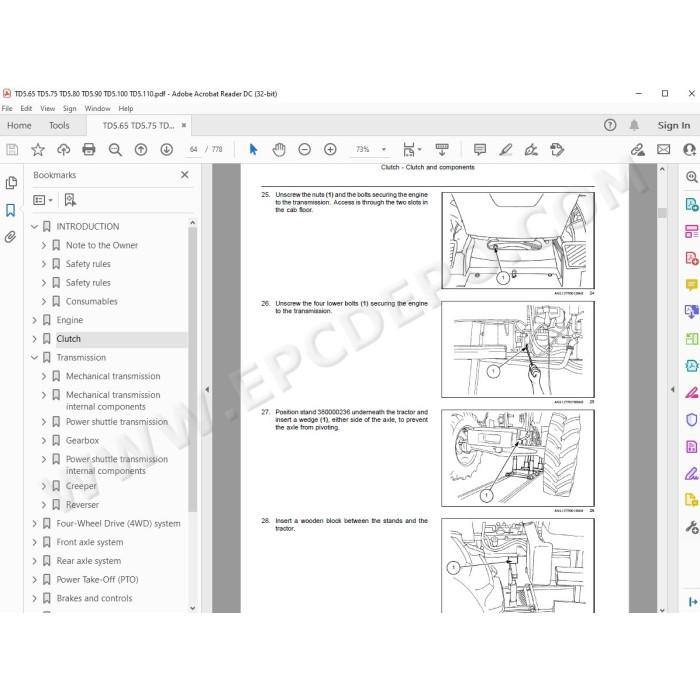Jump to Brakes and controls bookmark
Screen dimensions: 700x700
tap(94, 598)
